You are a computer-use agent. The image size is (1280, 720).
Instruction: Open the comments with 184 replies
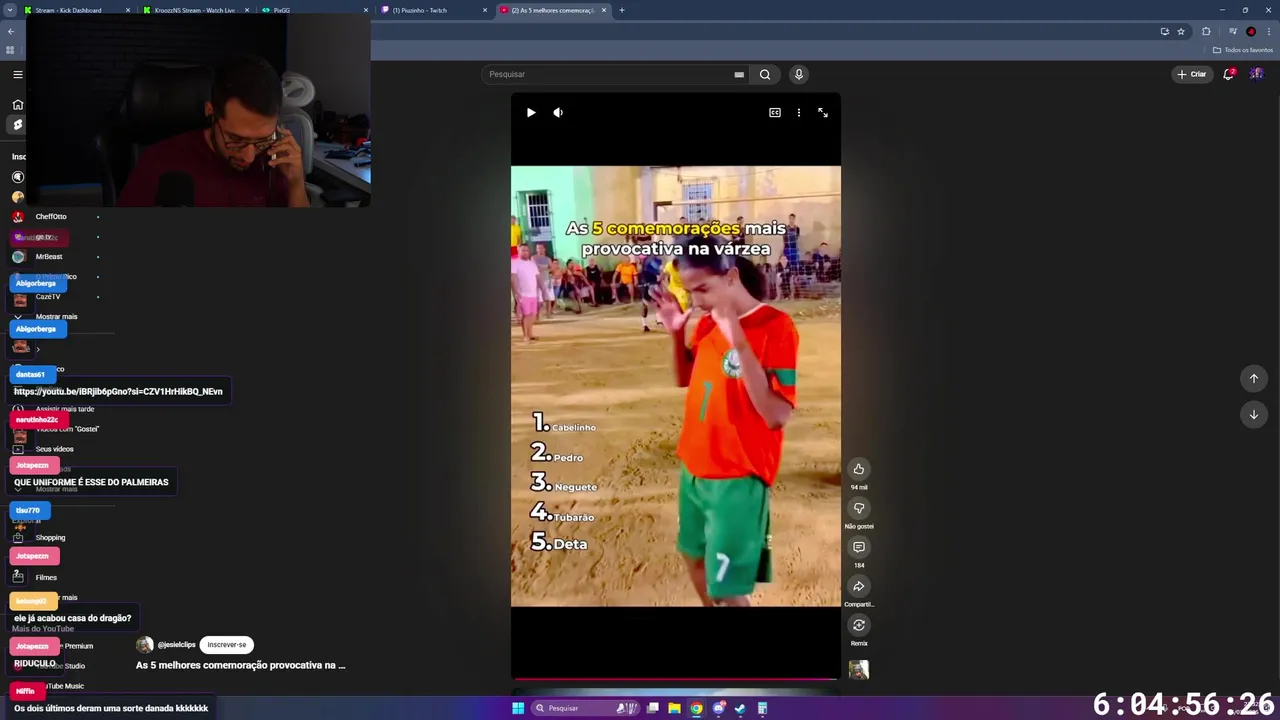pyautogui.click(x=859, y=547)
